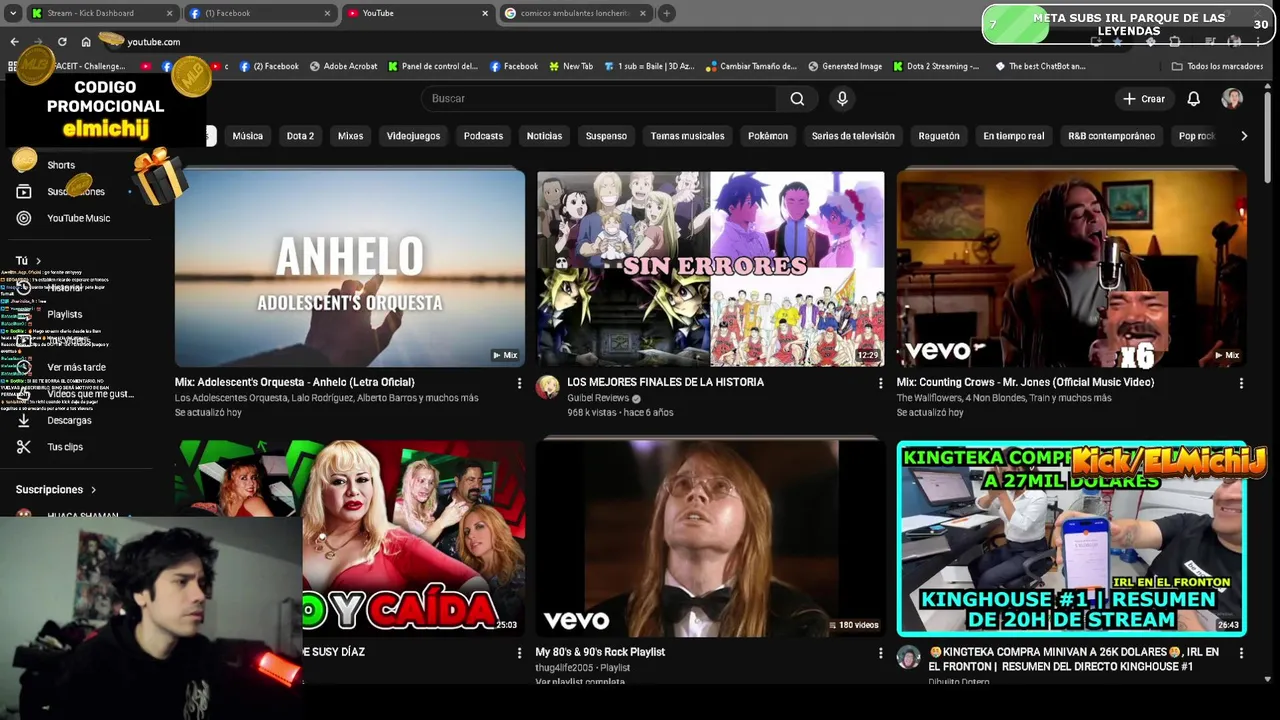1280x720 pixels.
Task: Select the Pokémon filter chip
Action: coord(768,136)
